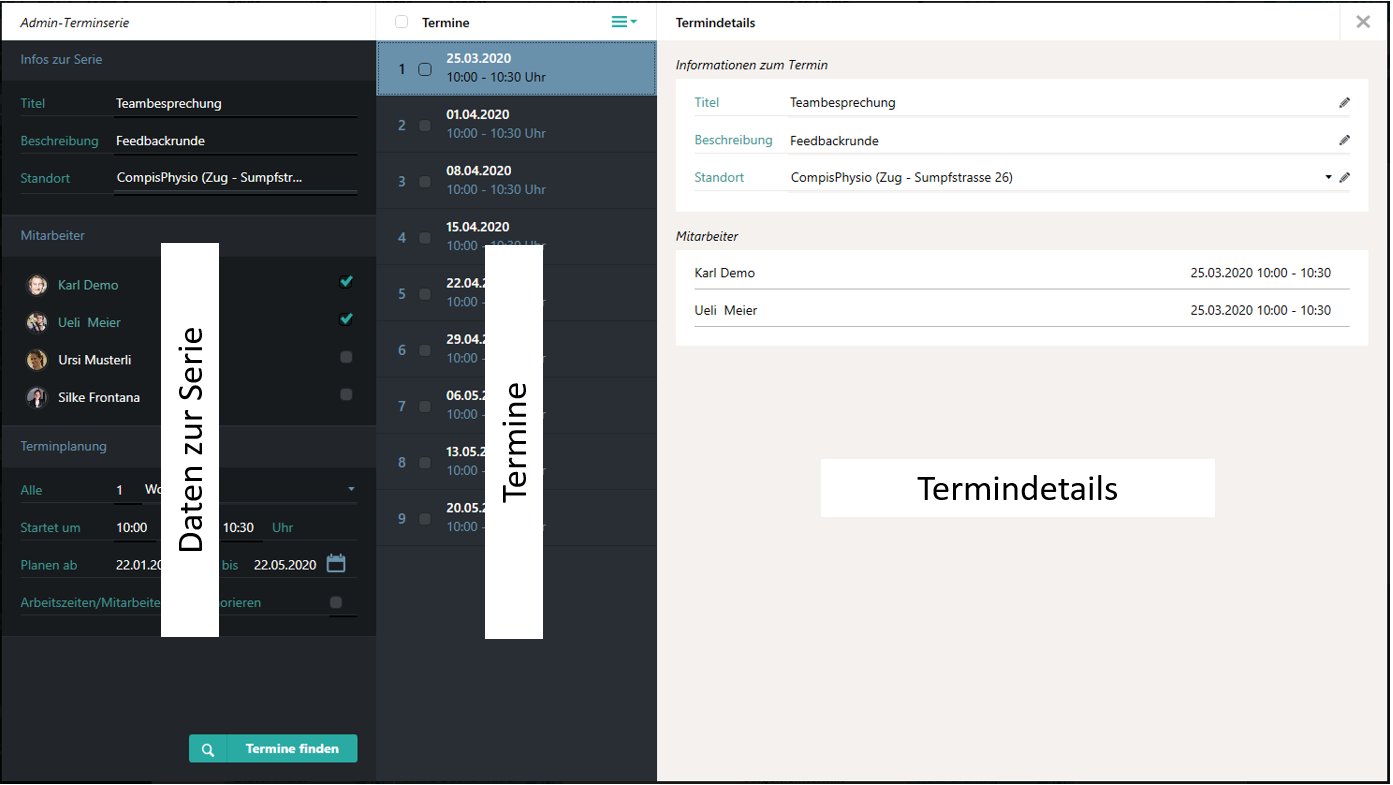1393x785 pixels.
Task: Toggle the select-all checkbox beside Termine header
Action: [401, 22]
